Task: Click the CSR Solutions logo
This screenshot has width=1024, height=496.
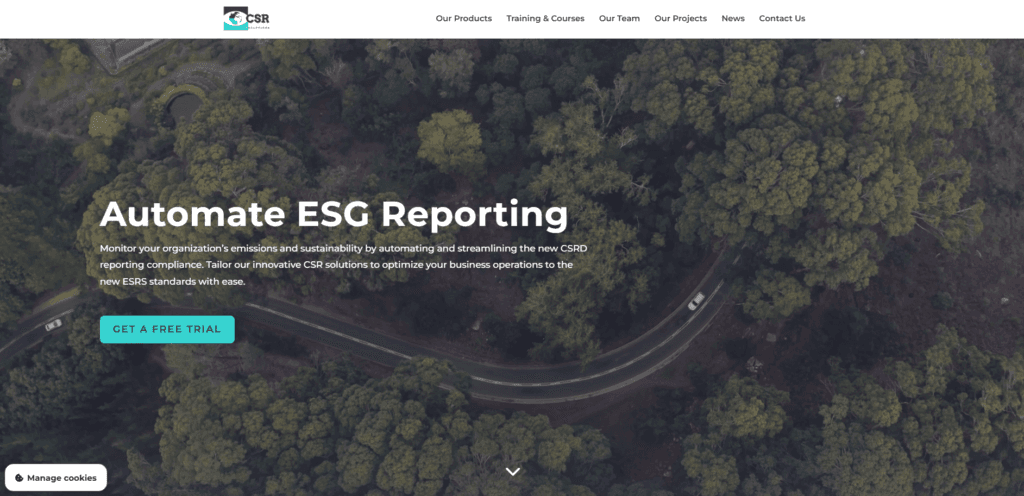Action: coord(247,18)
